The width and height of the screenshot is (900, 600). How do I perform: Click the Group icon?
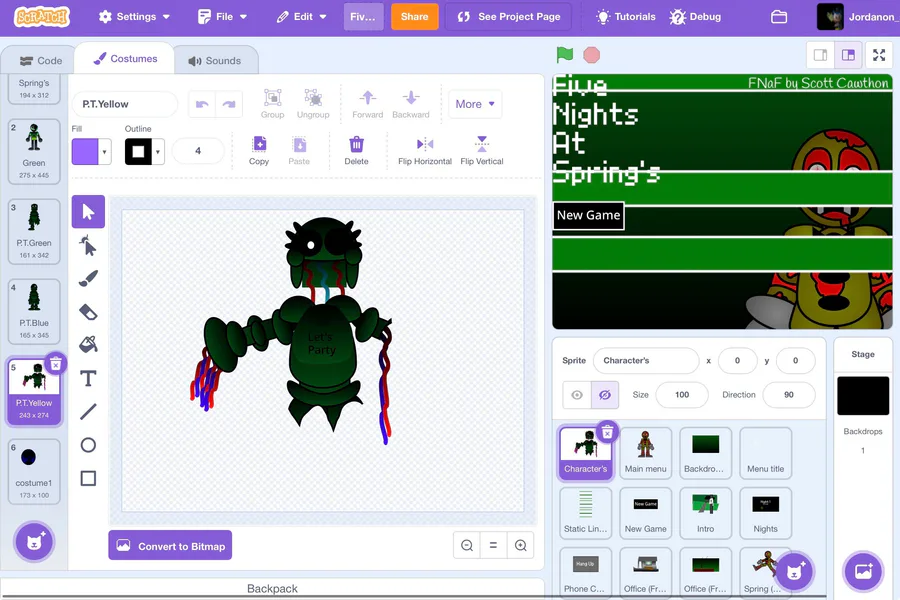(272, 103)
